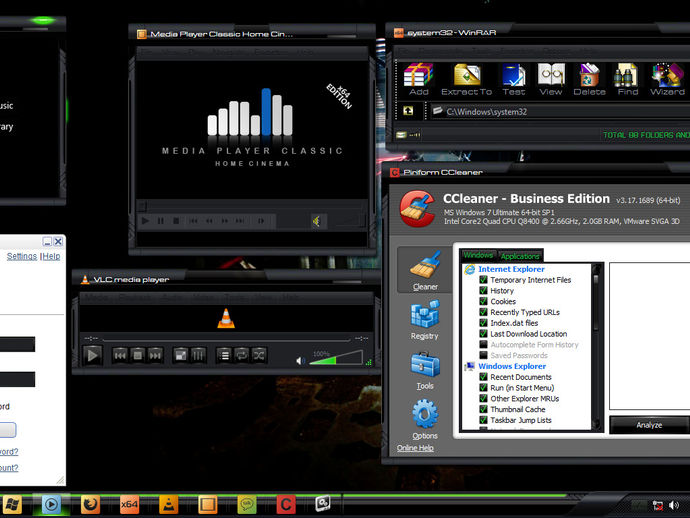Viewport: 690px width, 518px height.
Task: Uncheck Thumbnail Cache option
Action: 483,409
